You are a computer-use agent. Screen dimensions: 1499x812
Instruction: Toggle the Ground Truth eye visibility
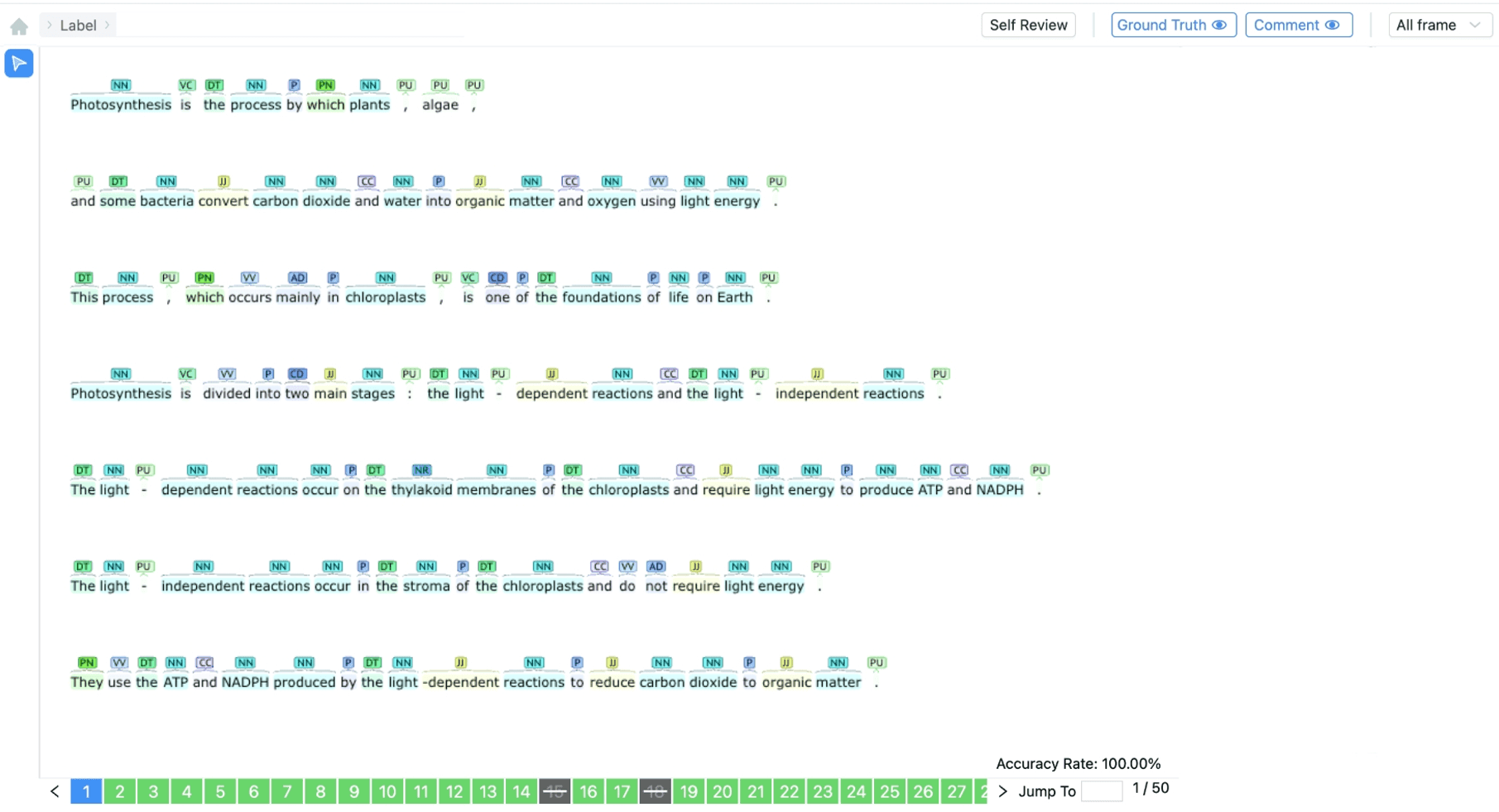(x=1218, y=25)
